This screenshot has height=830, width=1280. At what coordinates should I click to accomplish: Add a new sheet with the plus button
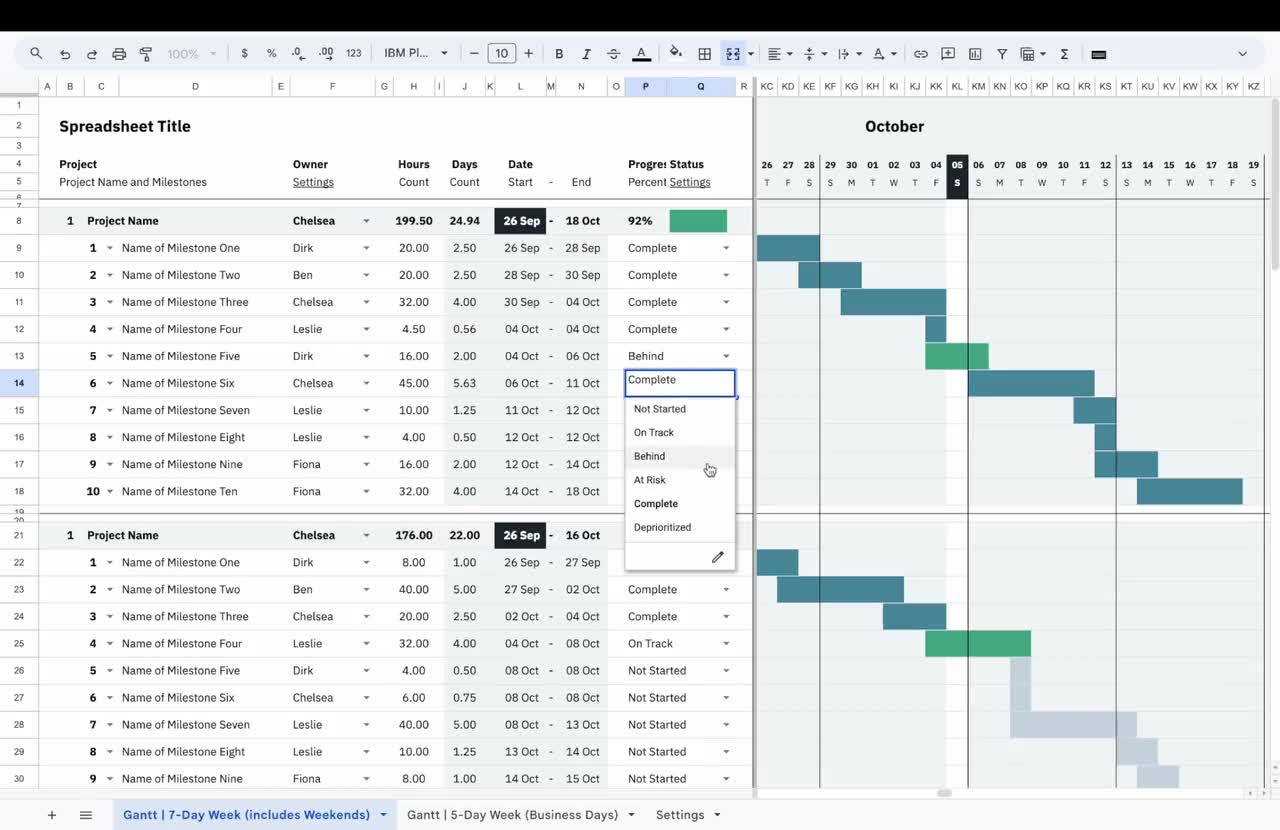51,815
